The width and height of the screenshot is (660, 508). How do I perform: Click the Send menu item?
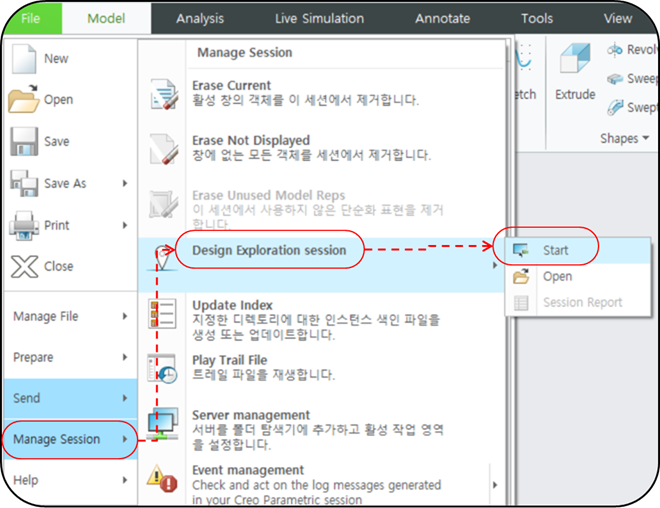coord(70,398)
